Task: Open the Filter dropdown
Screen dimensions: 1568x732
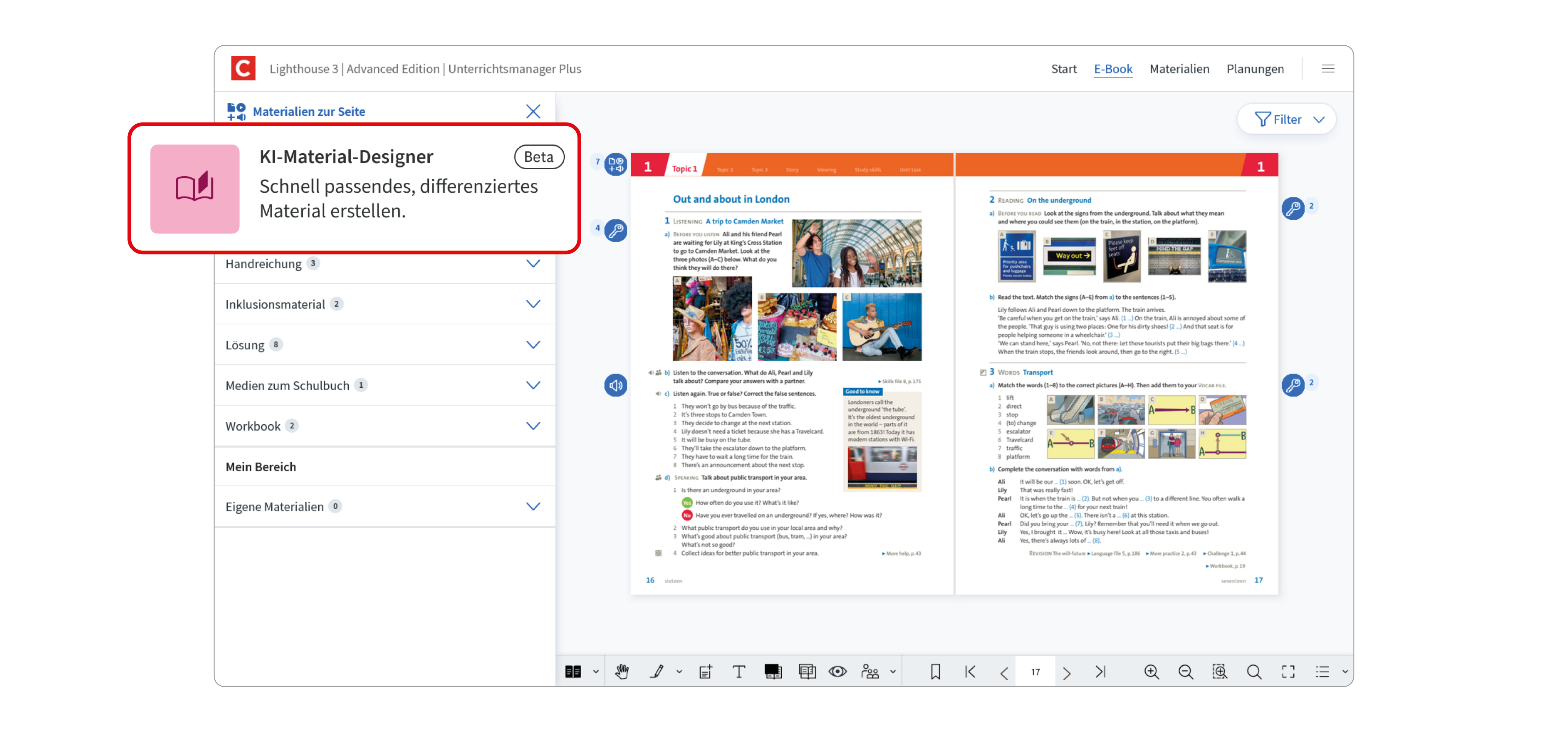Action: [1286, 119]
